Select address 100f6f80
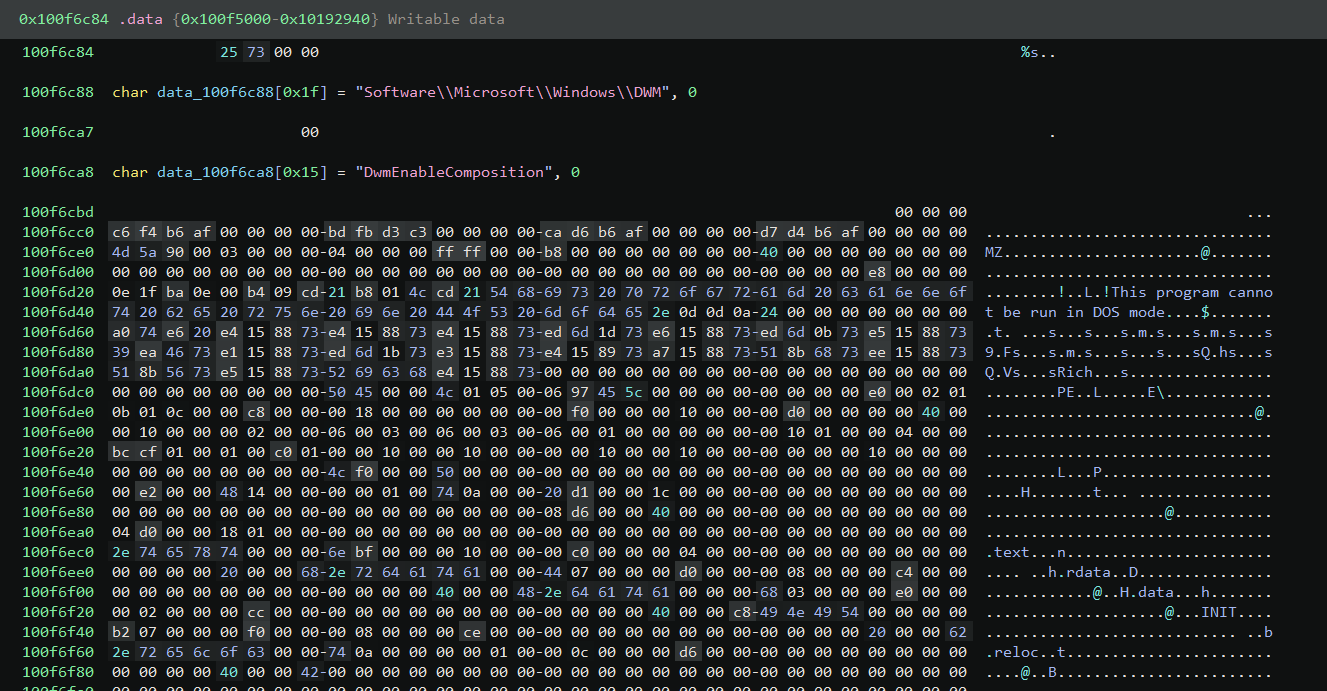 (x=58, y=672)
